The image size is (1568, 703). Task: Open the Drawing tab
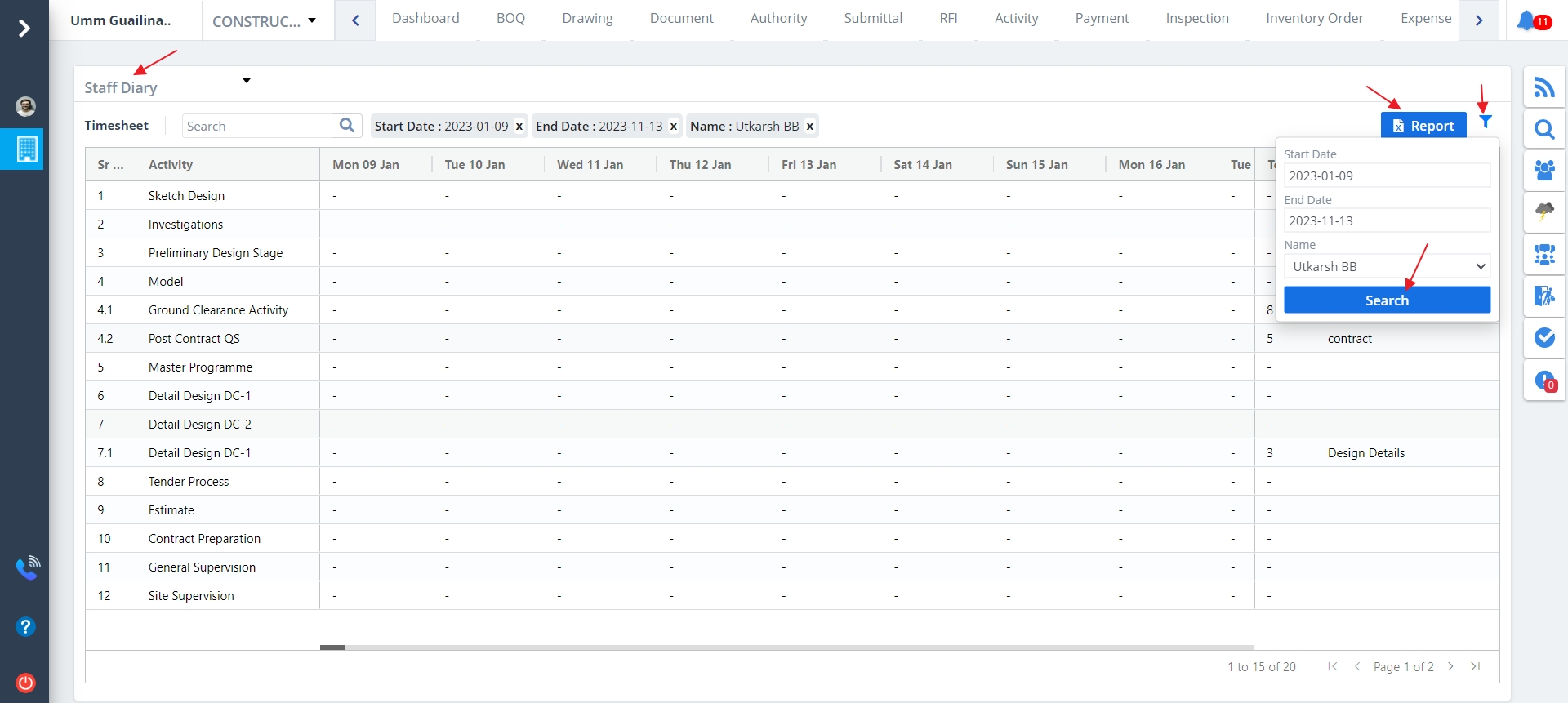(587, 19)
